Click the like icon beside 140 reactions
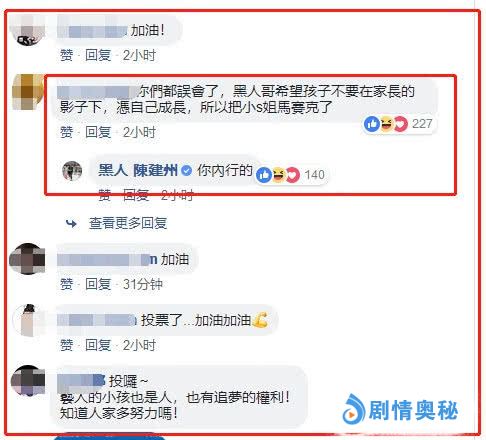Viewport: 486px width, 440px height. click(x=264, y=175)
